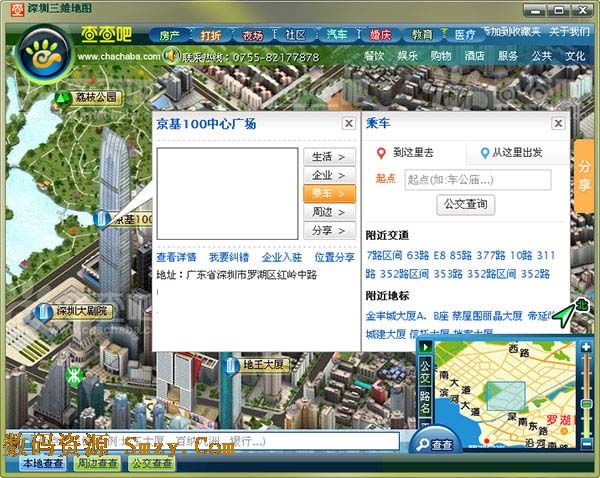Click the 位置分享 link
The image size is (600, 478).
(x=334, y=257)
